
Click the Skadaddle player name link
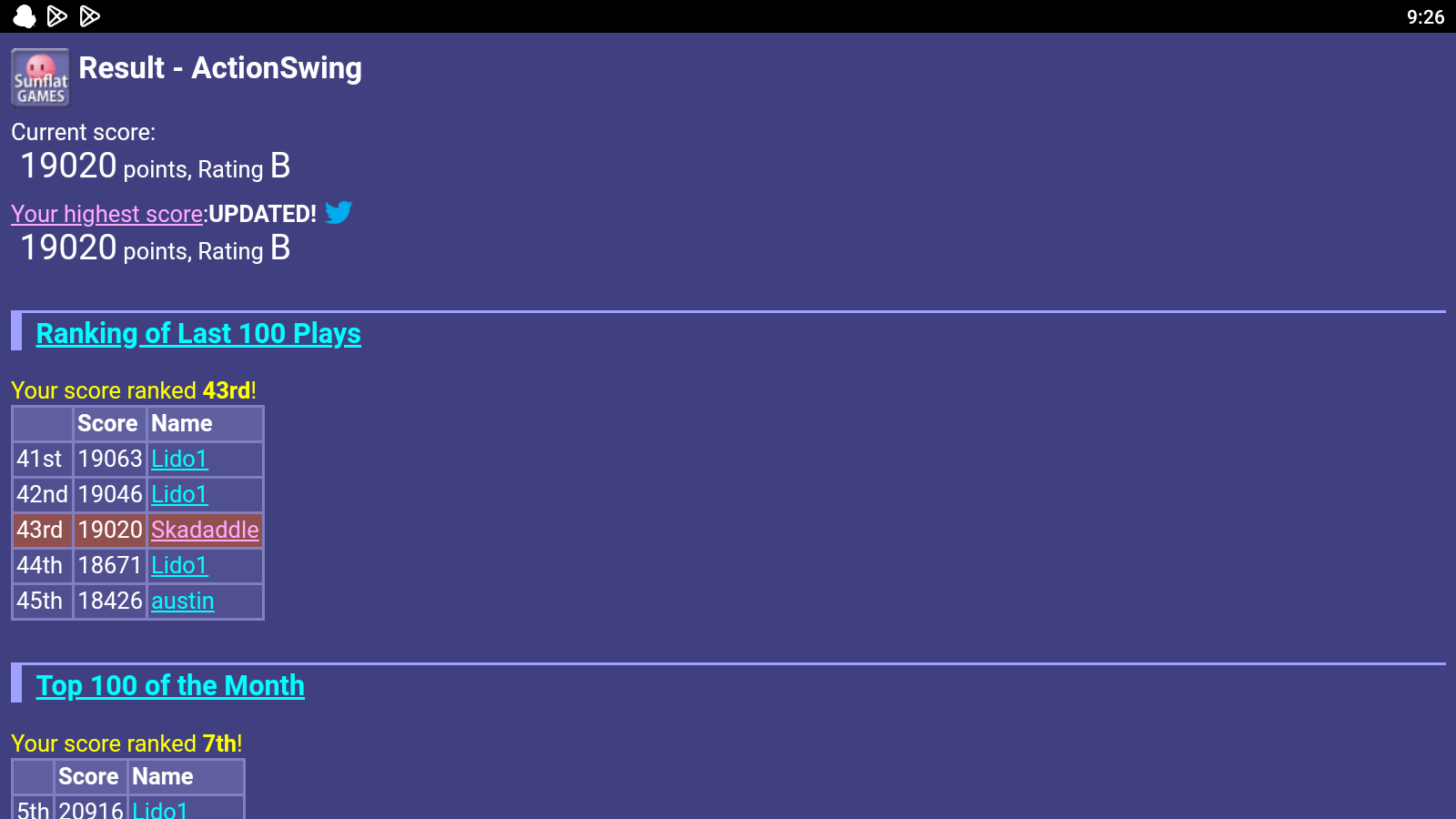205,530
